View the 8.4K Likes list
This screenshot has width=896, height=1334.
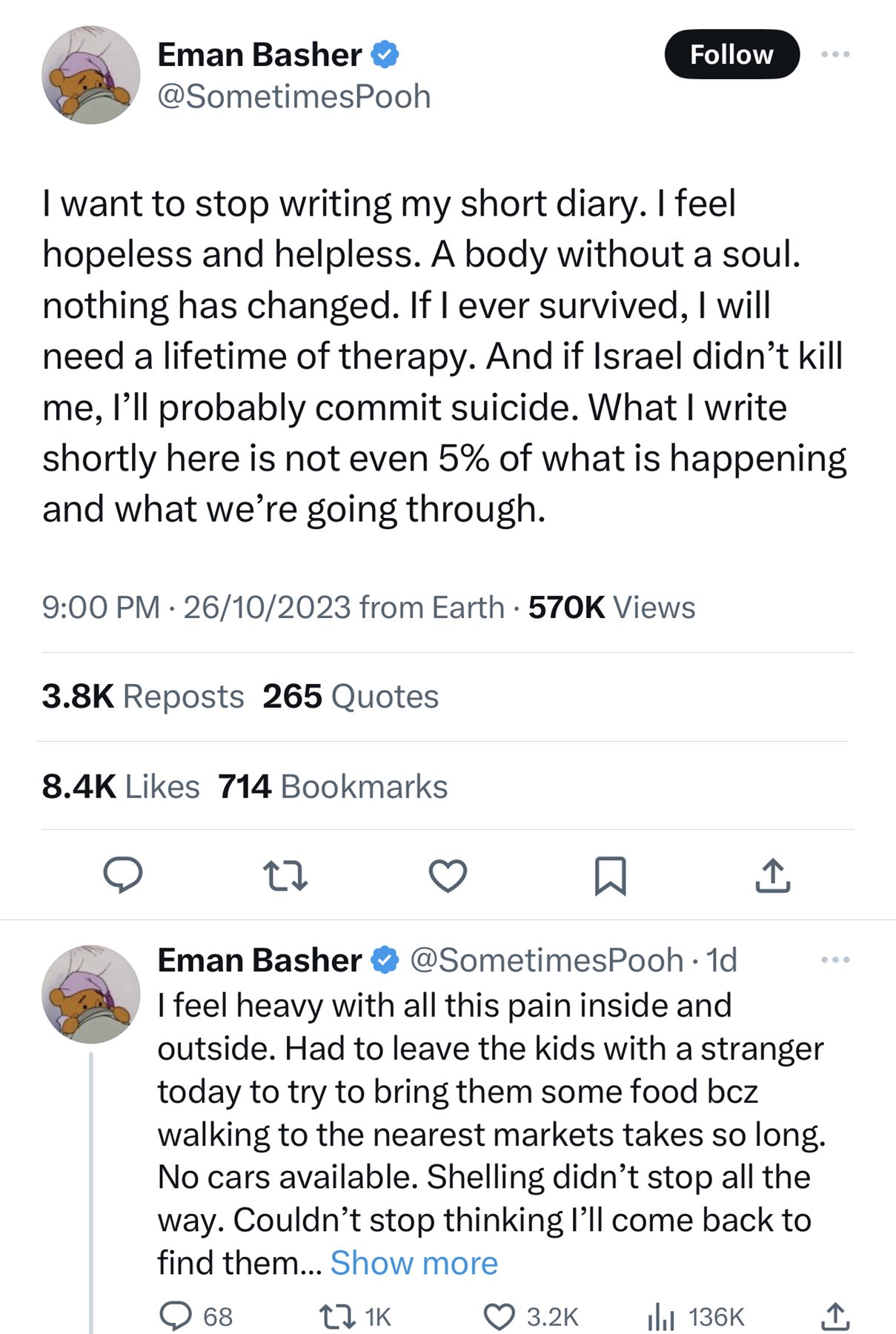(121, 786)
